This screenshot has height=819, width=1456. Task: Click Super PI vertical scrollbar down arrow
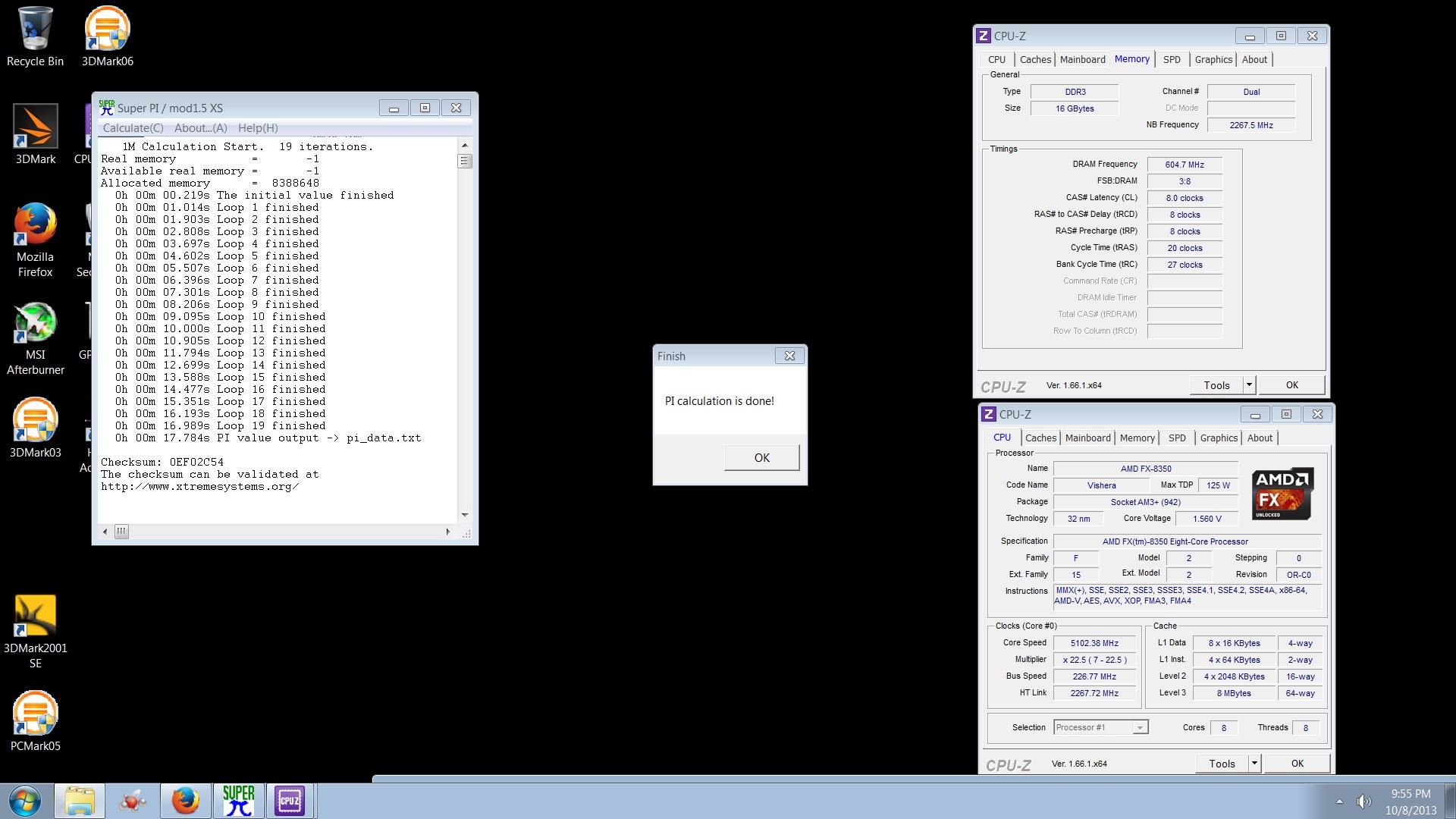point(465,515)
